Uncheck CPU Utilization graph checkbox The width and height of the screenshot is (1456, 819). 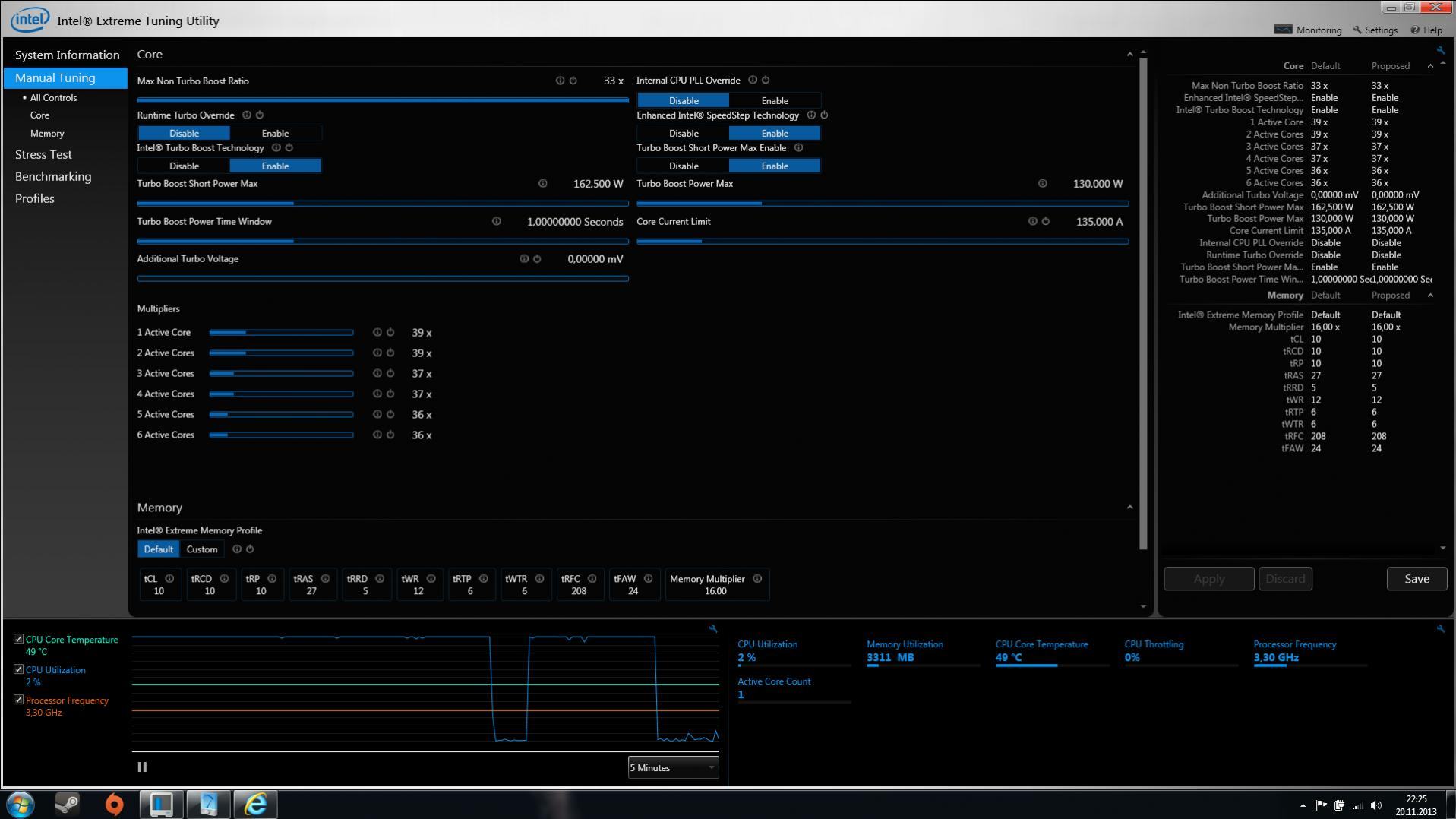pos(19,670)
